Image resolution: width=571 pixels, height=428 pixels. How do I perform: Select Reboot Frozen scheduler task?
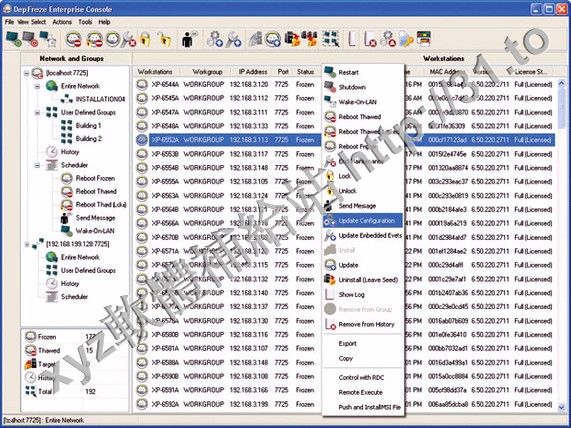pyautogui.click(x=95, y=178)
